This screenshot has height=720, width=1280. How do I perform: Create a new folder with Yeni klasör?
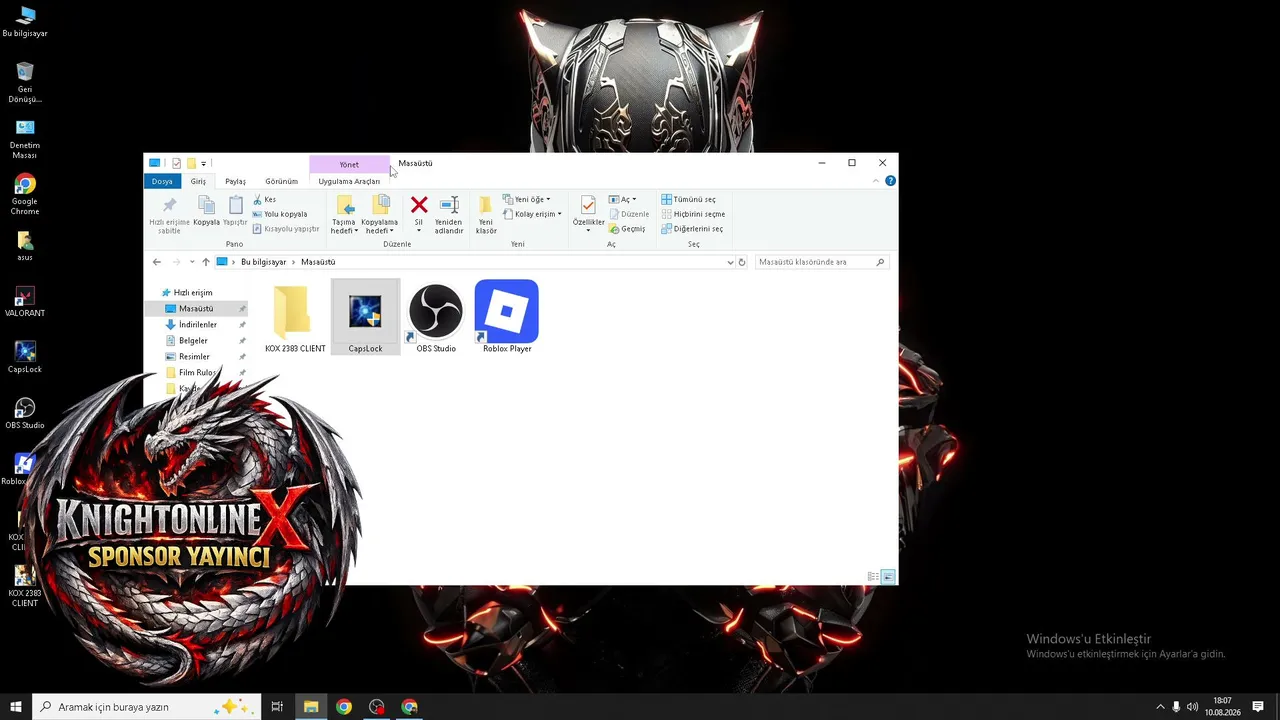click(x=486, y=215)
